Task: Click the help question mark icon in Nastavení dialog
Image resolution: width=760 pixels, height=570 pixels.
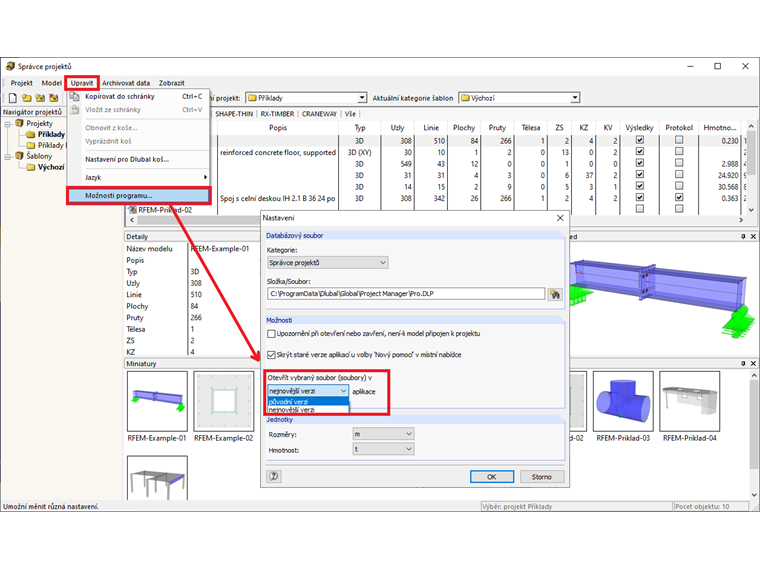Action: pos(274,476)
